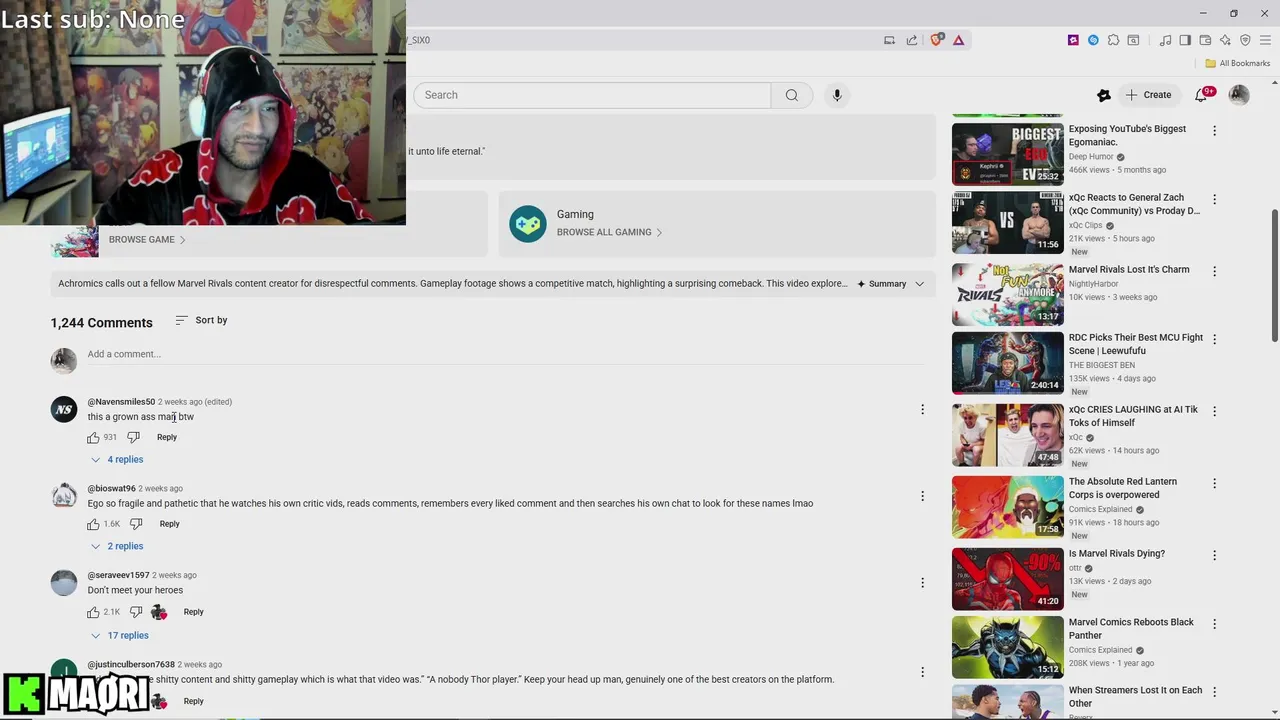Like the @bioswat96 comment
This screenshot has height=720, width=1280.
pos(93,524)
